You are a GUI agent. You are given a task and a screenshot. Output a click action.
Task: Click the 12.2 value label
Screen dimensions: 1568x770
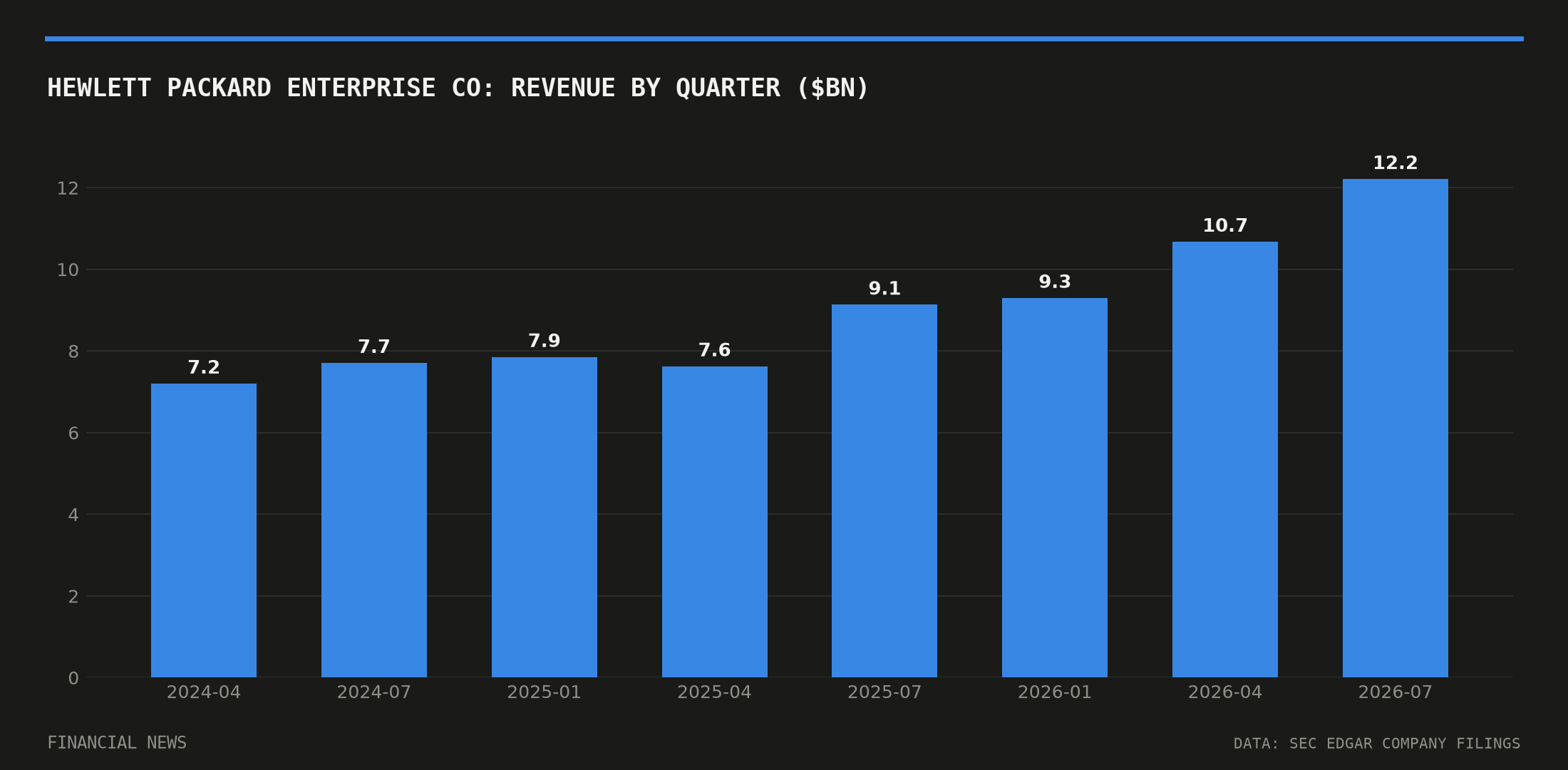(x=1396, y=163)
